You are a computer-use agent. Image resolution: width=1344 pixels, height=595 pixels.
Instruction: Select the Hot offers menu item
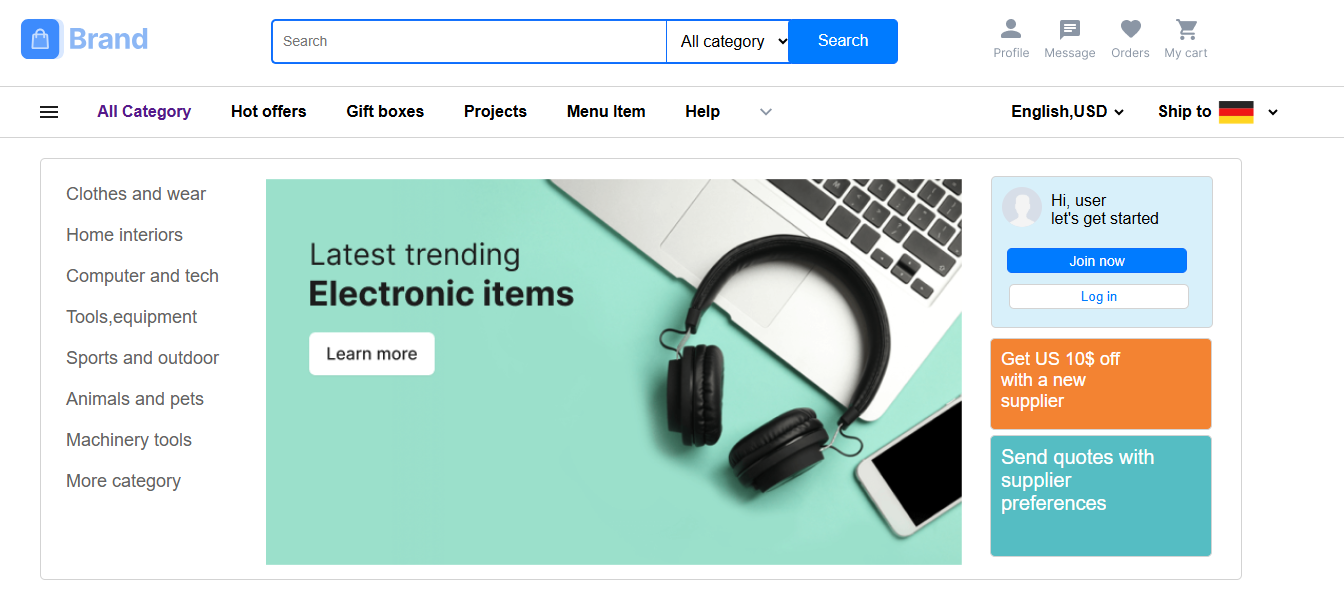269,112
